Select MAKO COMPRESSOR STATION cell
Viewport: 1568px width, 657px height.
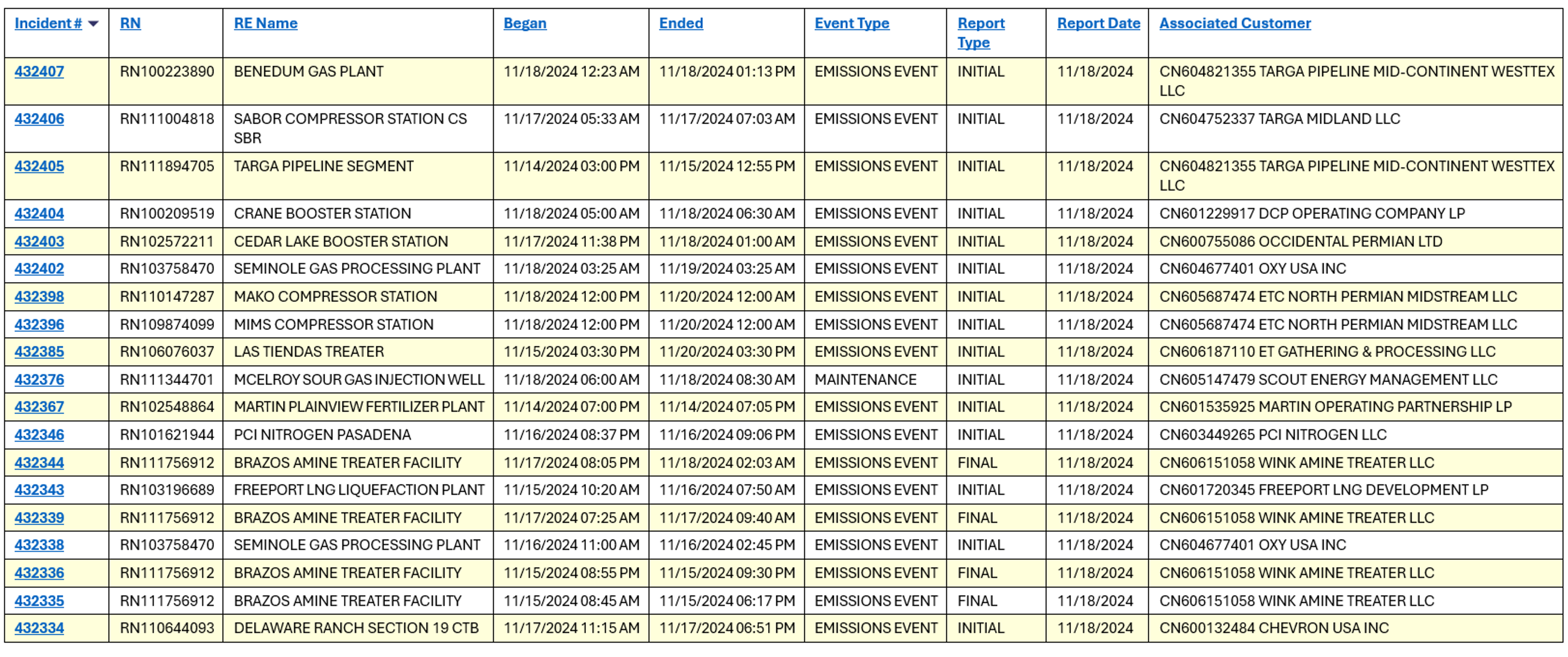point(358,296)
